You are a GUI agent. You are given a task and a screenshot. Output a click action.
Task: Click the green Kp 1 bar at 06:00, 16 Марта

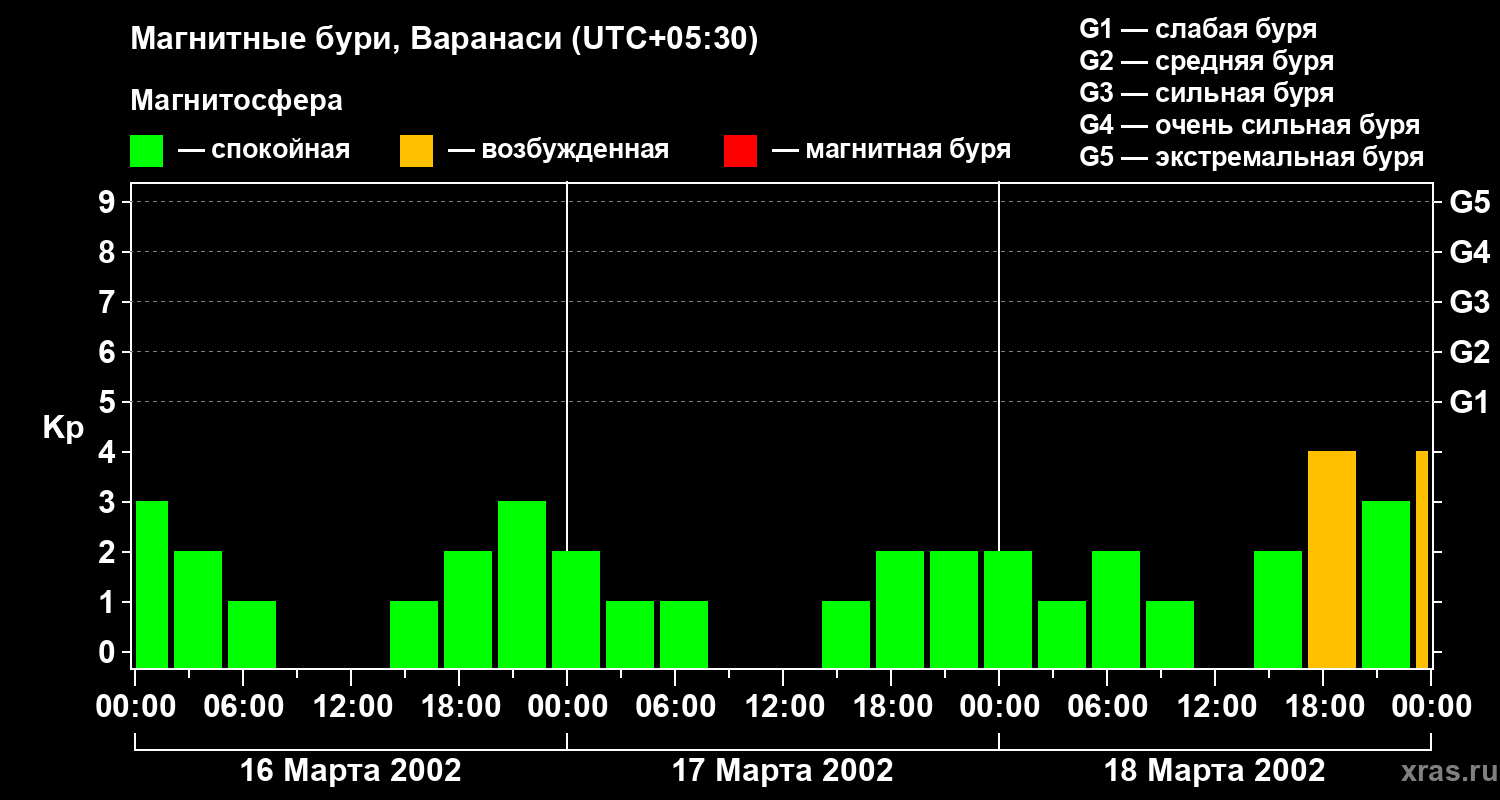pyautogui.click(x=252, y=634)
